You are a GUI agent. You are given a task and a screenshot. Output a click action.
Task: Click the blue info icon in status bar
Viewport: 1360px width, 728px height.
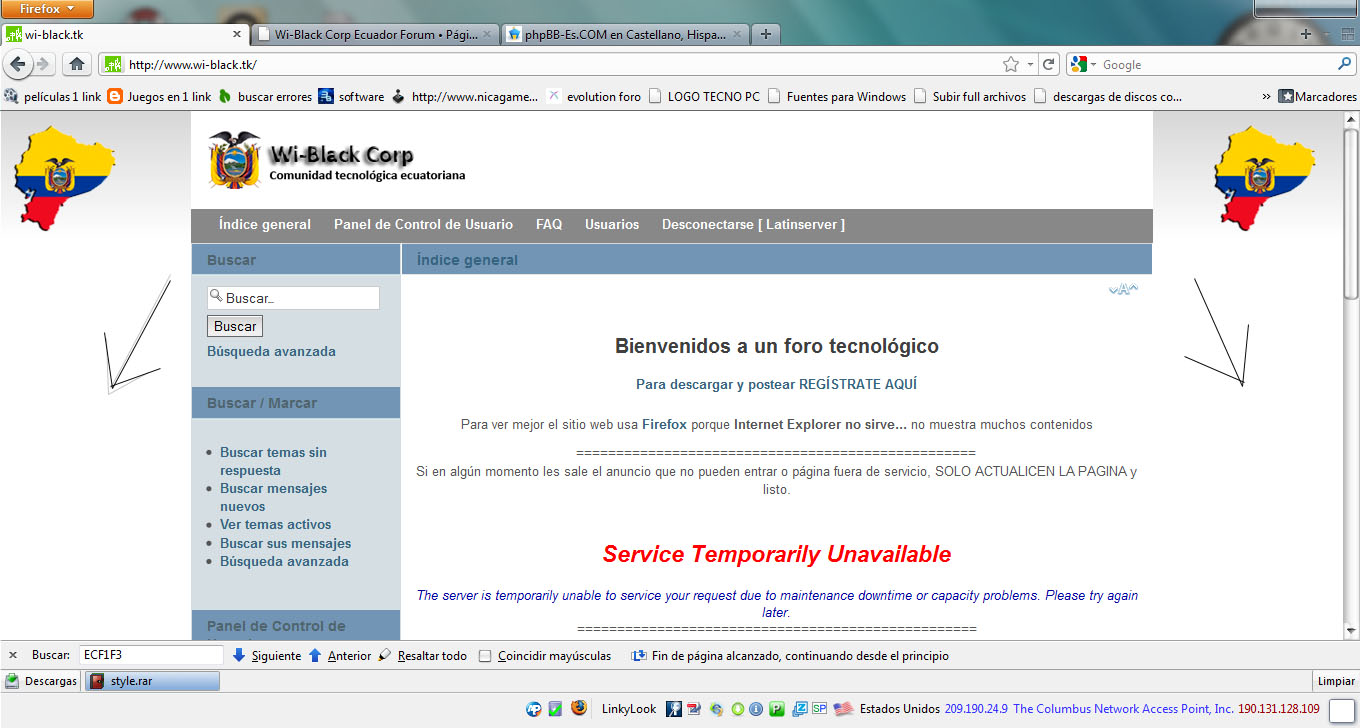(x=756, y=709)
